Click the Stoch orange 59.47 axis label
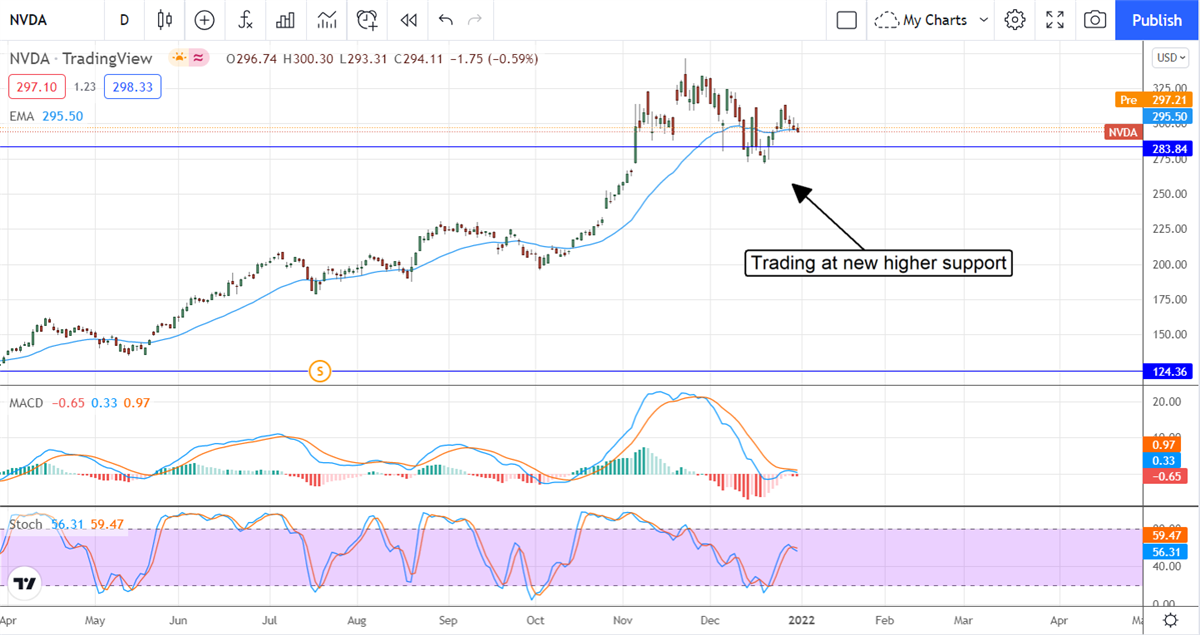 [x=1168, y=536]
